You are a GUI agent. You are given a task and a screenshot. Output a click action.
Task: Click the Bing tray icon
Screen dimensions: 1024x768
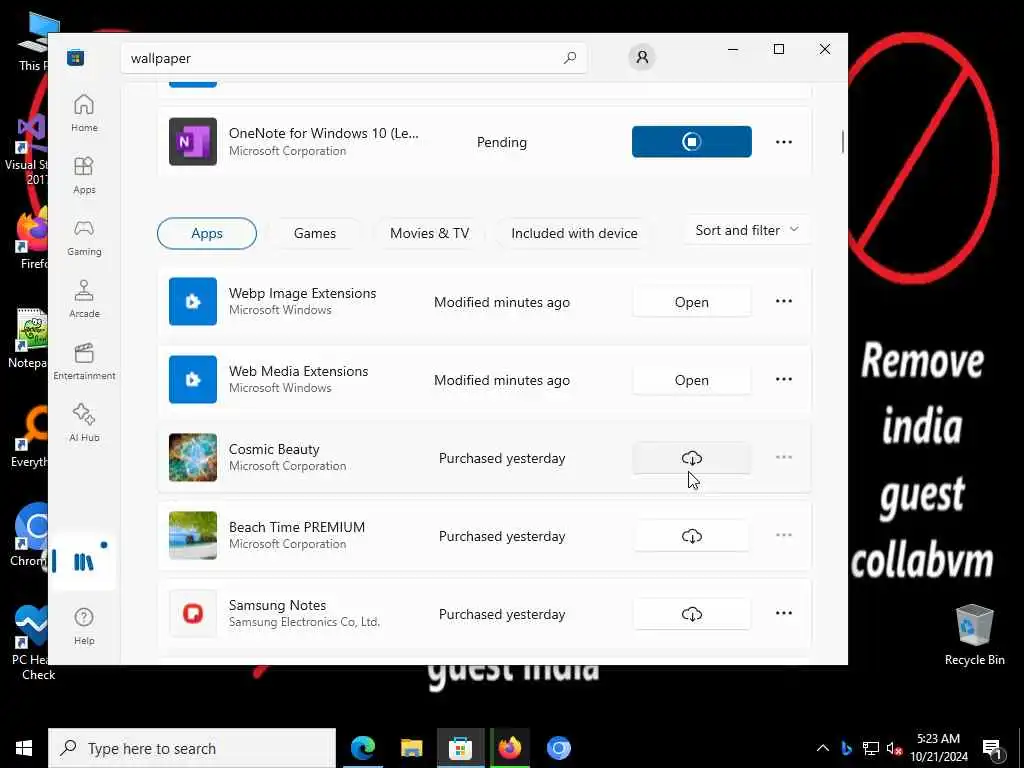pyautogui.click(x=846, y=748)
